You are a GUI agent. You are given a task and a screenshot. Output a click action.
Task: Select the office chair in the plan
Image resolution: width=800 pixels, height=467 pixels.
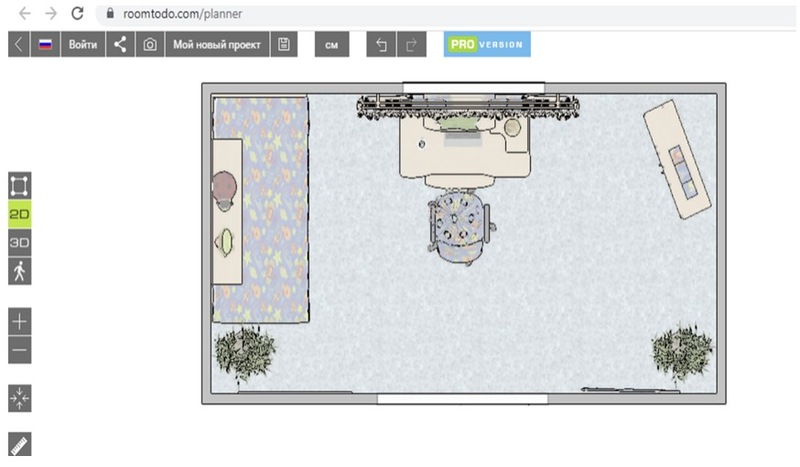coord(461,226)
